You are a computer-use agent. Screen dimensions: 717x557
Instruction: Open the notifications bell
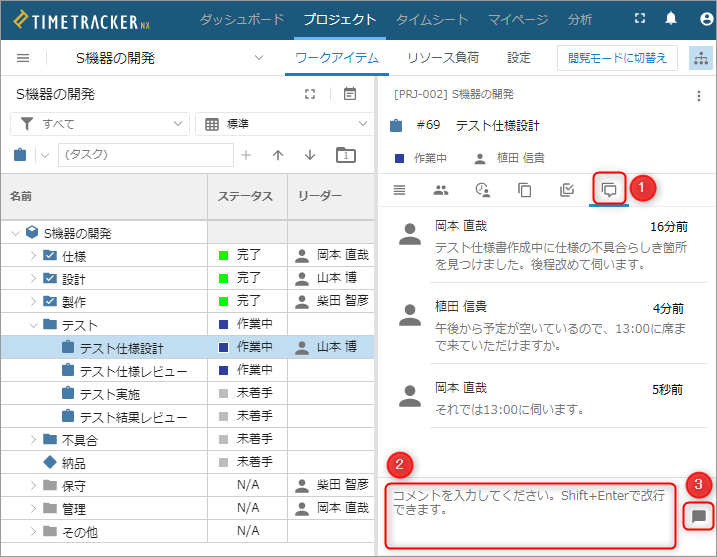671,19
